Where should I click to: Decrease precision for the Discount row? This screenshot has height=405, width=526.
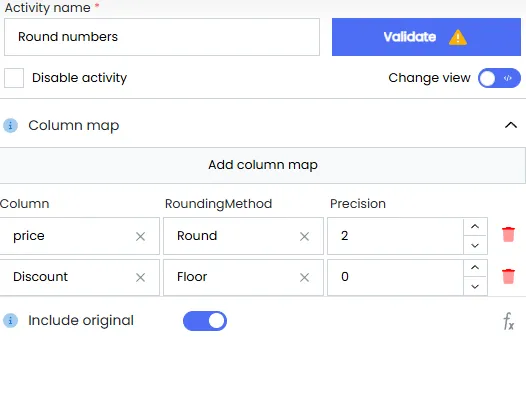tap(475, 286)
